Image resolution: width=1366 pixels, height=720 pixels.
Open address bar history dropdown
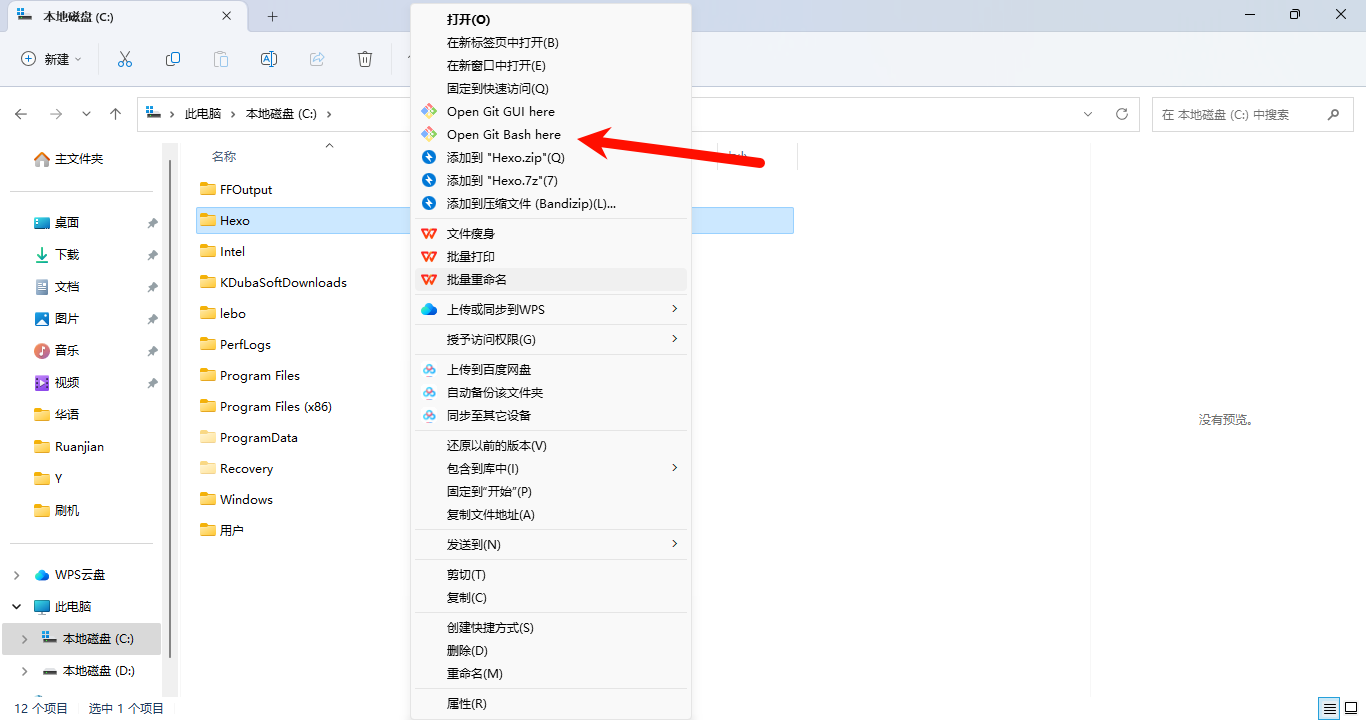coord(1088,114)
